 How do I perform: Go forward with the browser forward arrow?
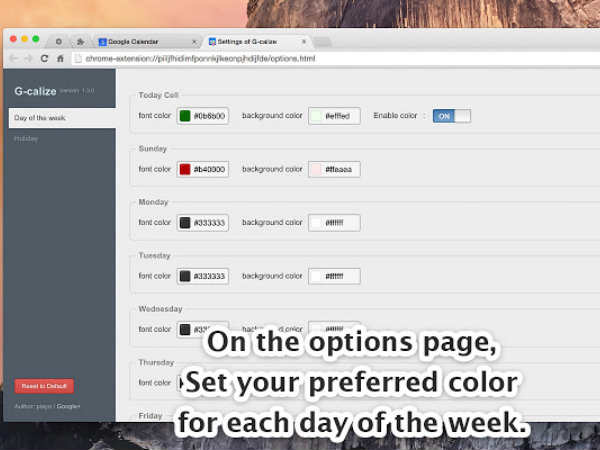point(29,59)
